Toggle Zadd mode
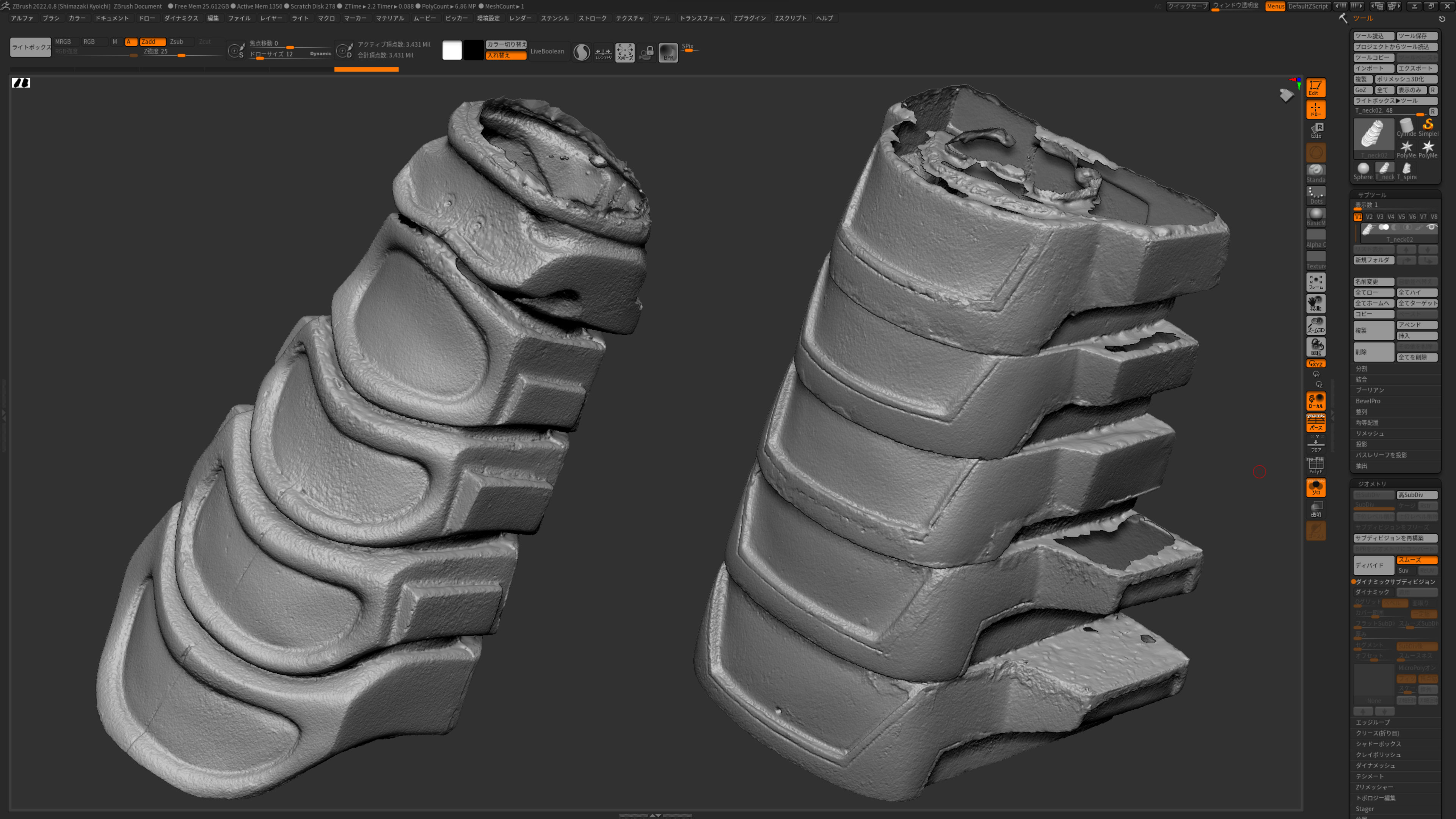1456x819 pixels. pyautogui.click(x=152, y=42)
